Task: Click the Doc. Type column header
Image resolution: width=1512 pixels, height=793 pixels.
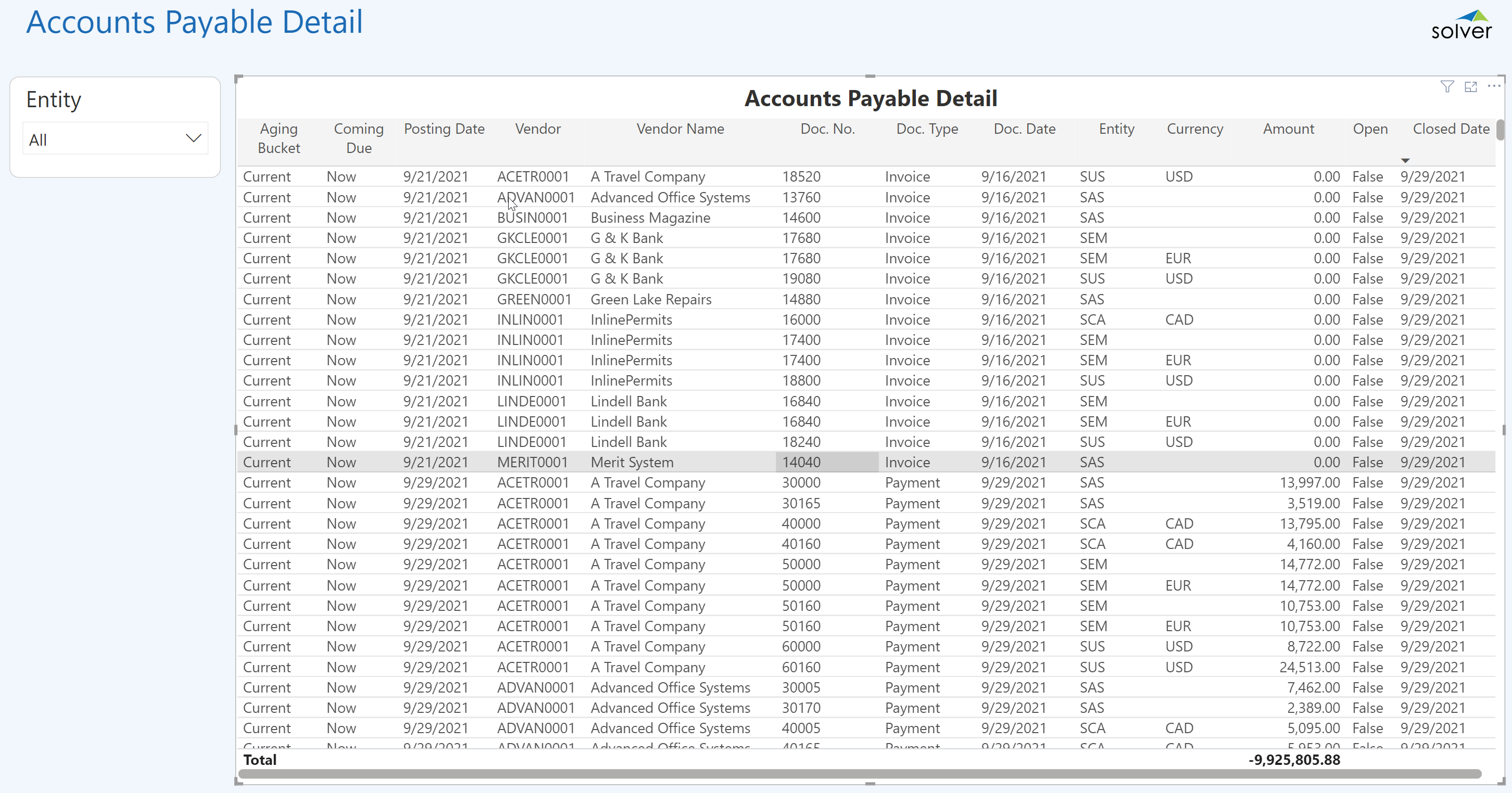Action: tap(927, 129)
